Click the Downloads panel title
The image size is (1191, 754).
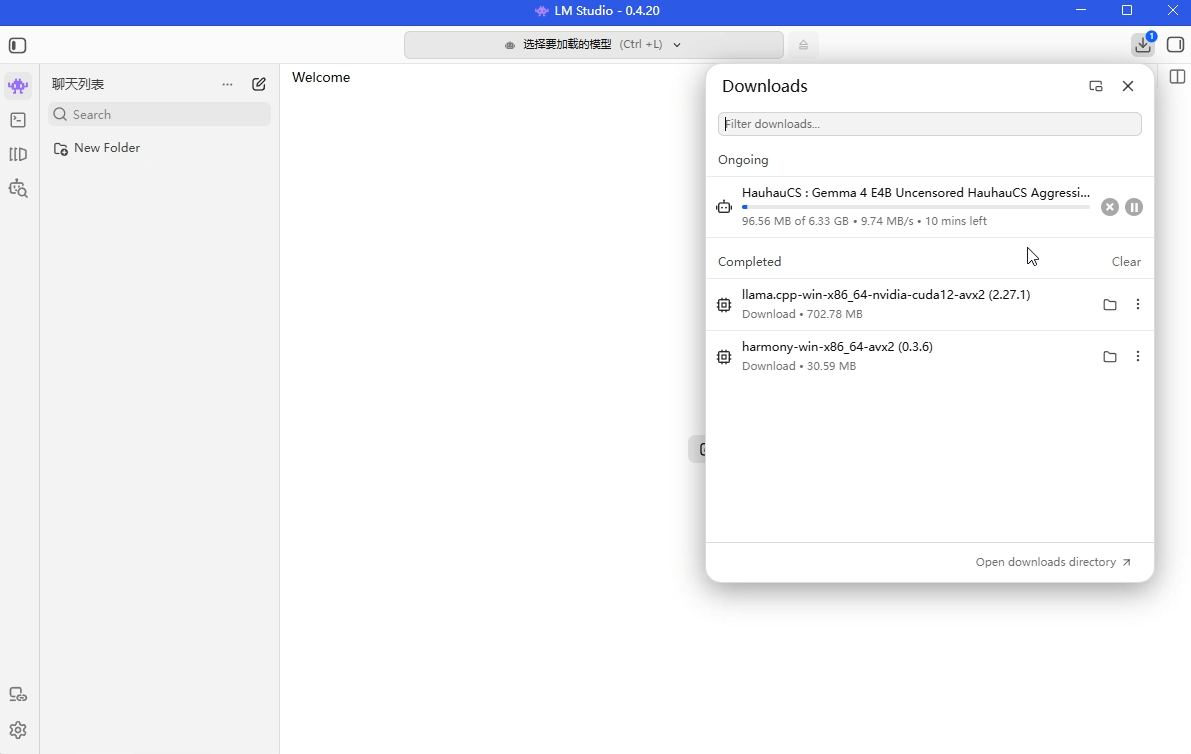[764, 86]
